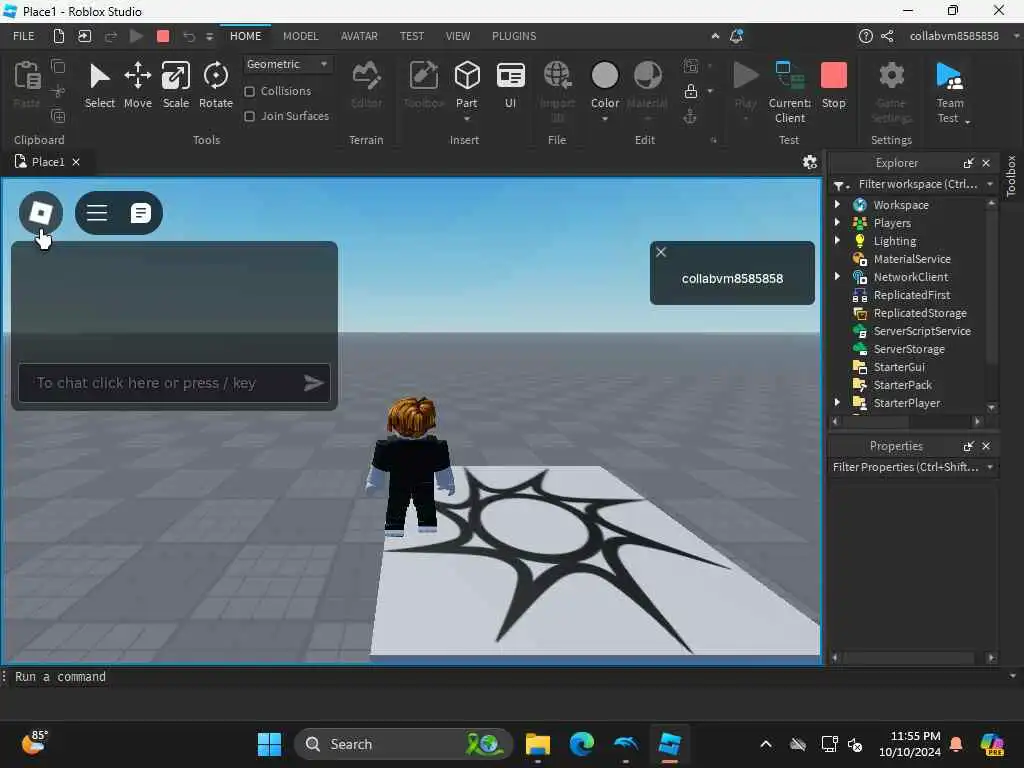Toggle the in-game chat window icon

[x=140, y=213]
